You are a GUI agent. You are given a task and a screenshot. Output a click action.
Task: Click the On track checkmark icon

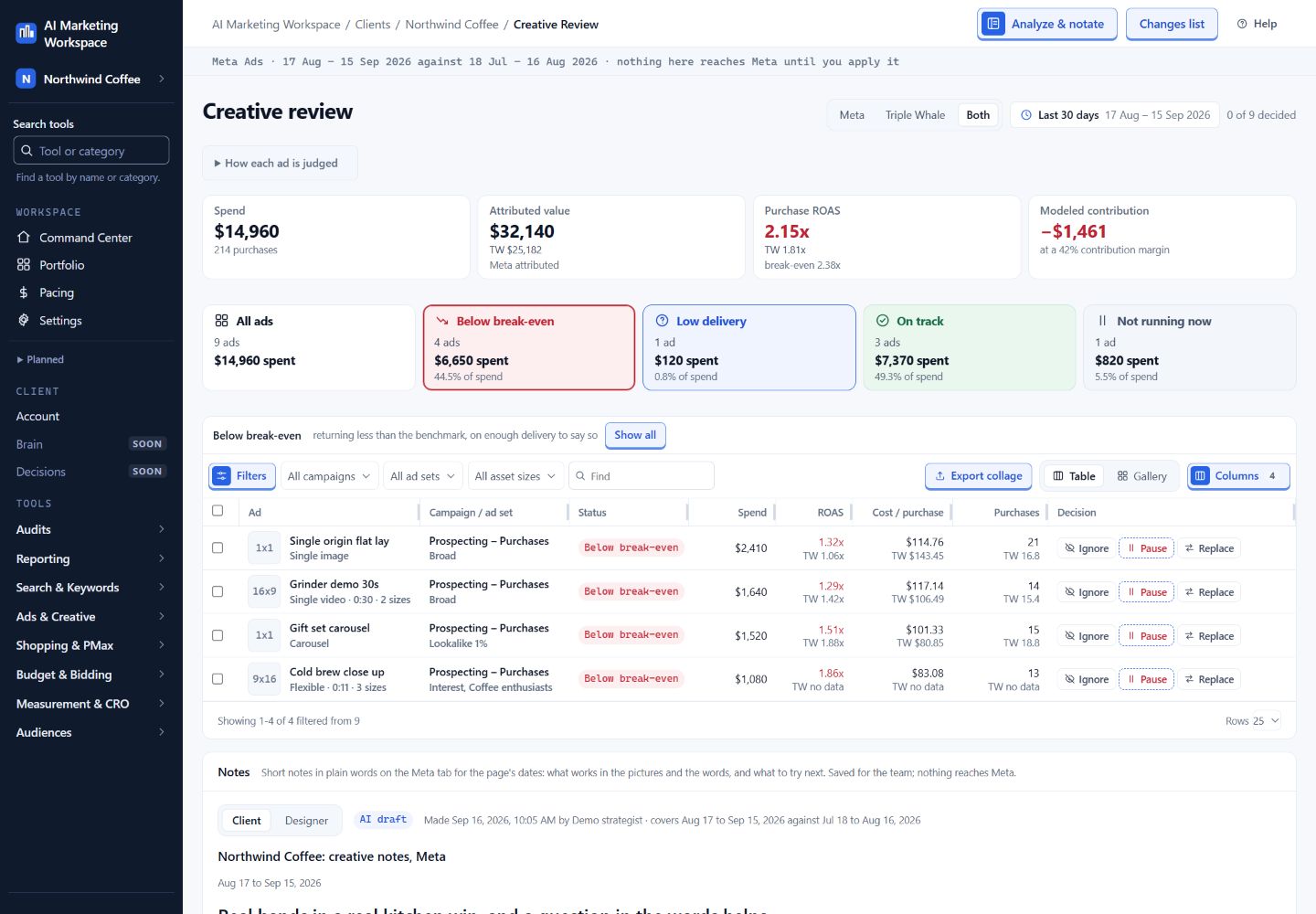coord(883,321)
